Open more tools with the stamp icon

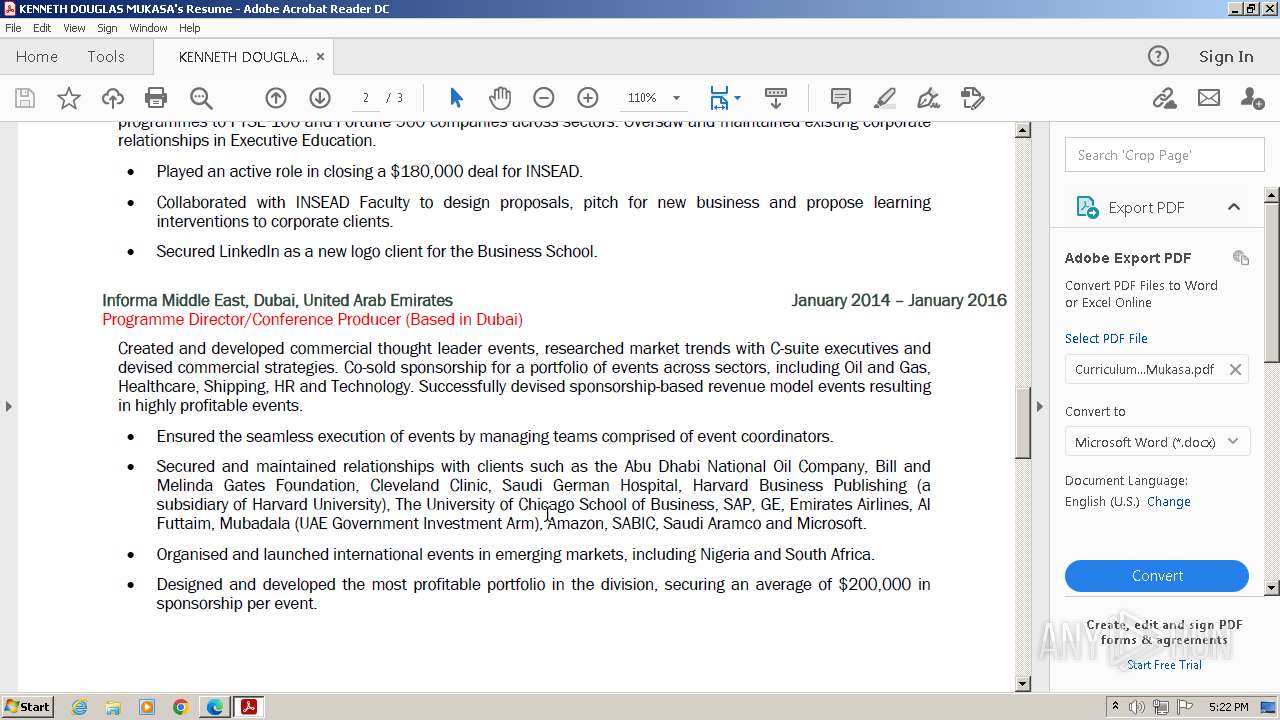click(x=973, y=98)
